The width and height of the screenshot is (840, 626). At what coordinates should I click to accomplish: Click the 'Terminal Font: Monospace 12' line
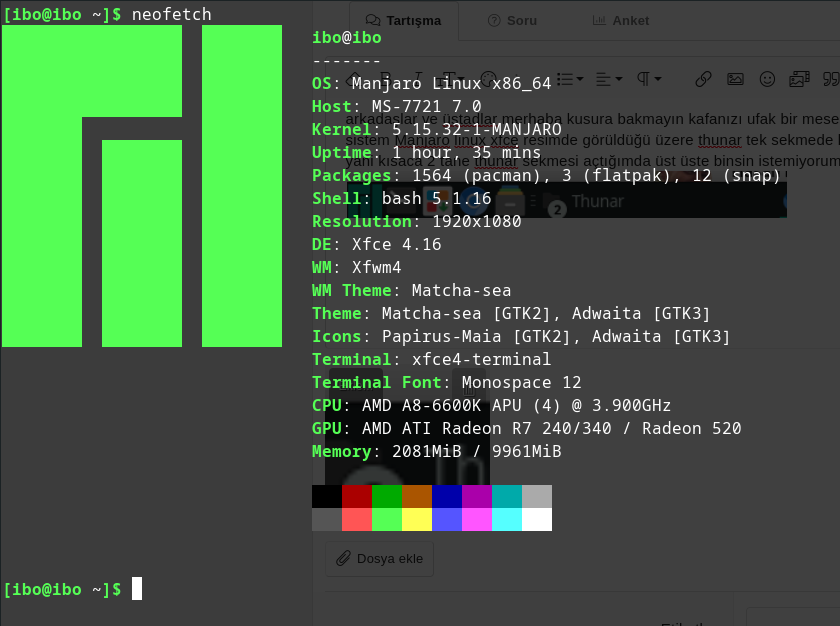pos(447,383)
